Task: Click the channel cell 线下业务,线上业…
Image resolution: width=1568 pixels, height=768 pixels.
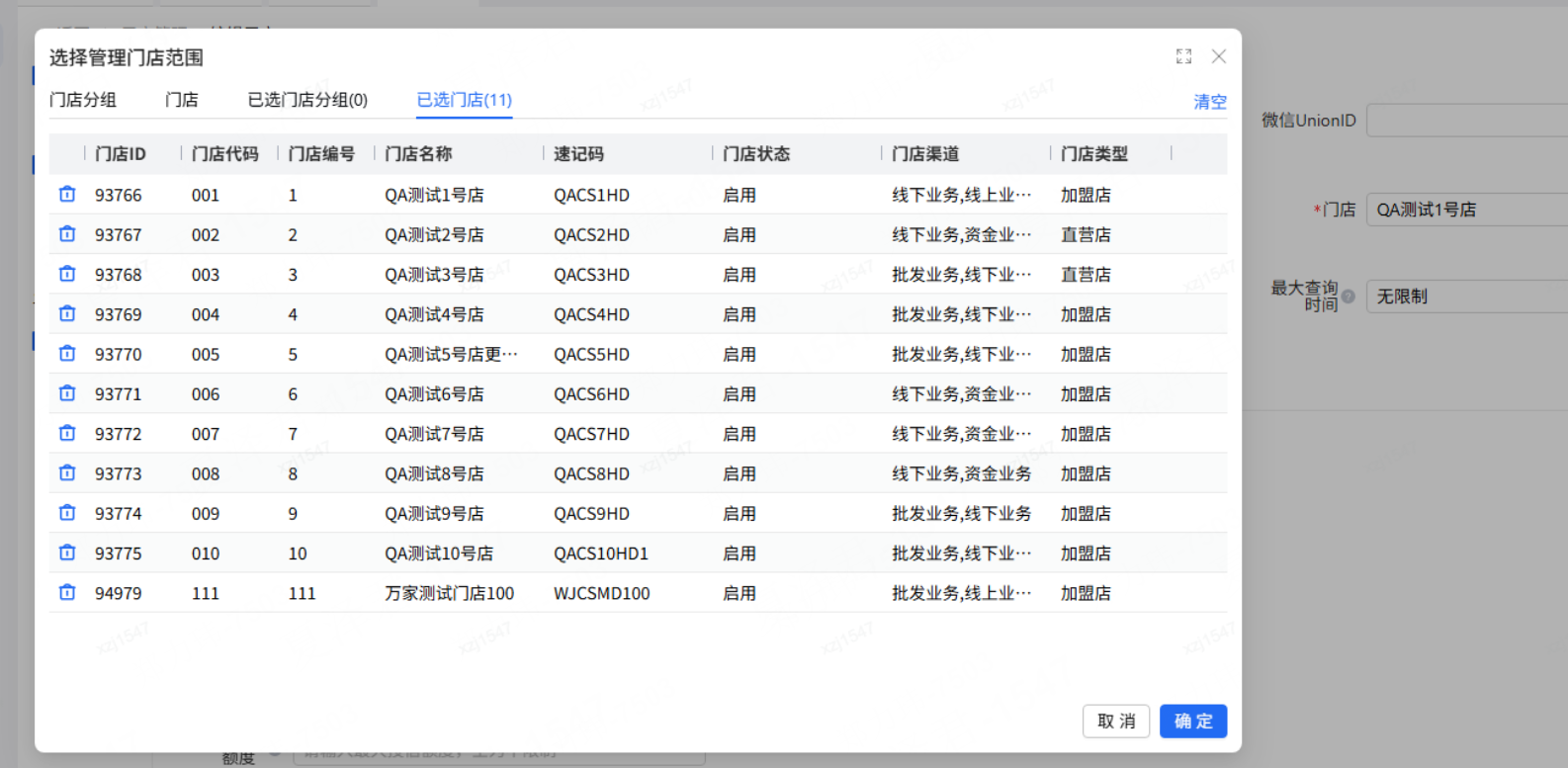Action: pos(962,195)
